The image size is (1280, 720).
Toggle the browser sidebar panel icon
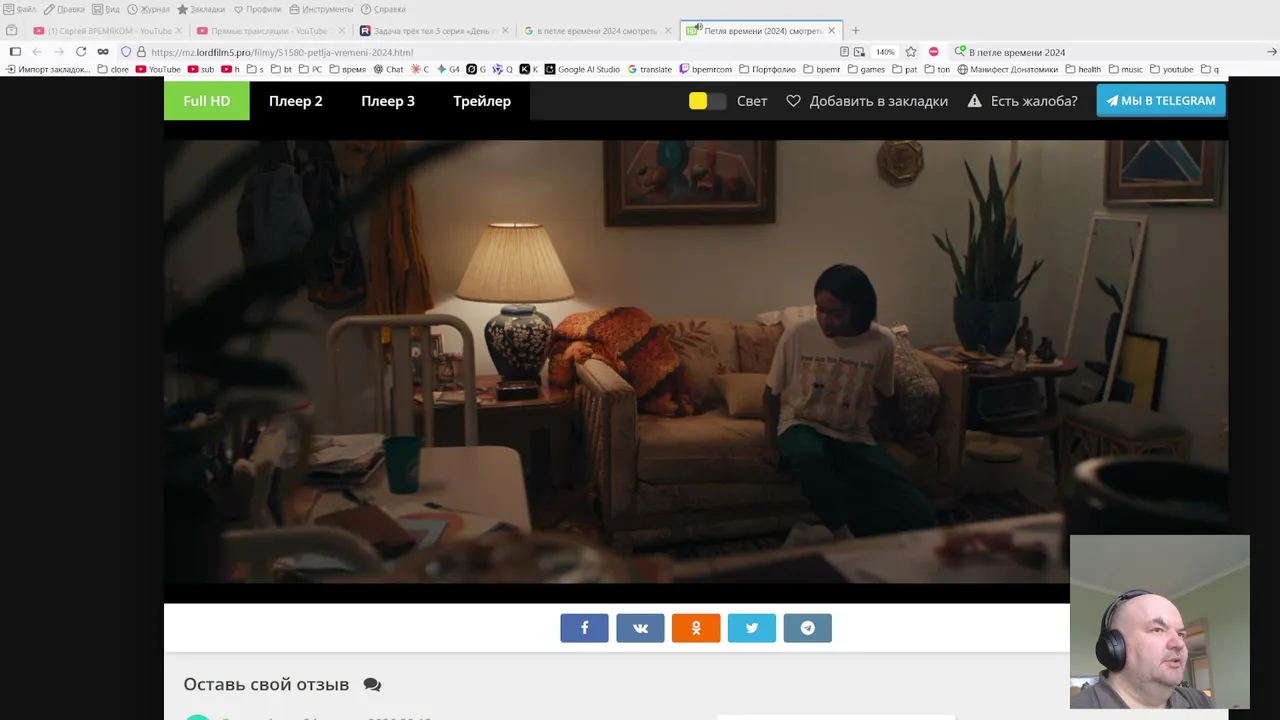pyautogui.click(x=15, y=52)
